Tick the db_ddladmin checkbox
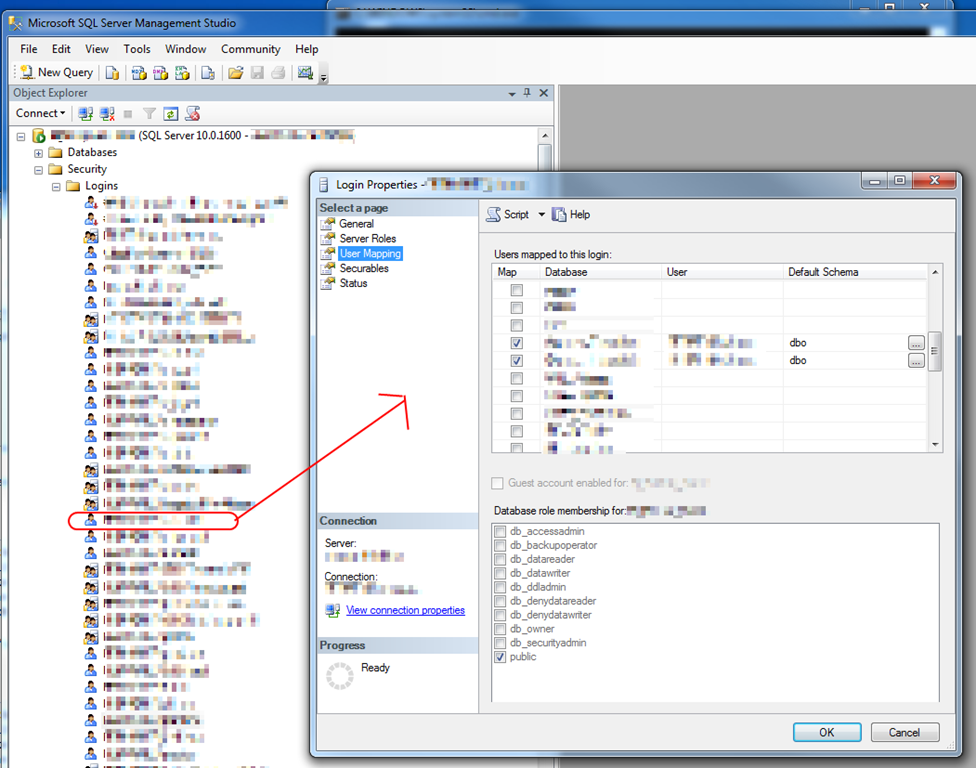 500,587
